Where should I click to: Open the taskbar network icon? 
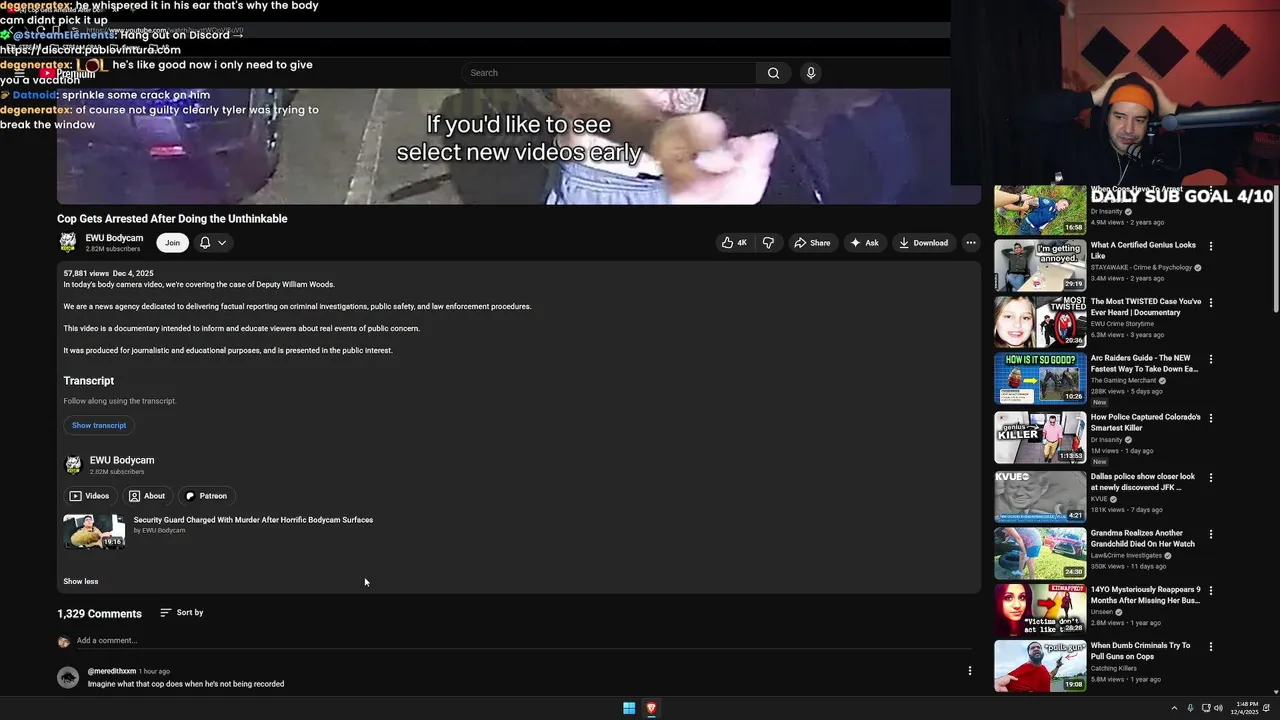(x=1205, y=708)
